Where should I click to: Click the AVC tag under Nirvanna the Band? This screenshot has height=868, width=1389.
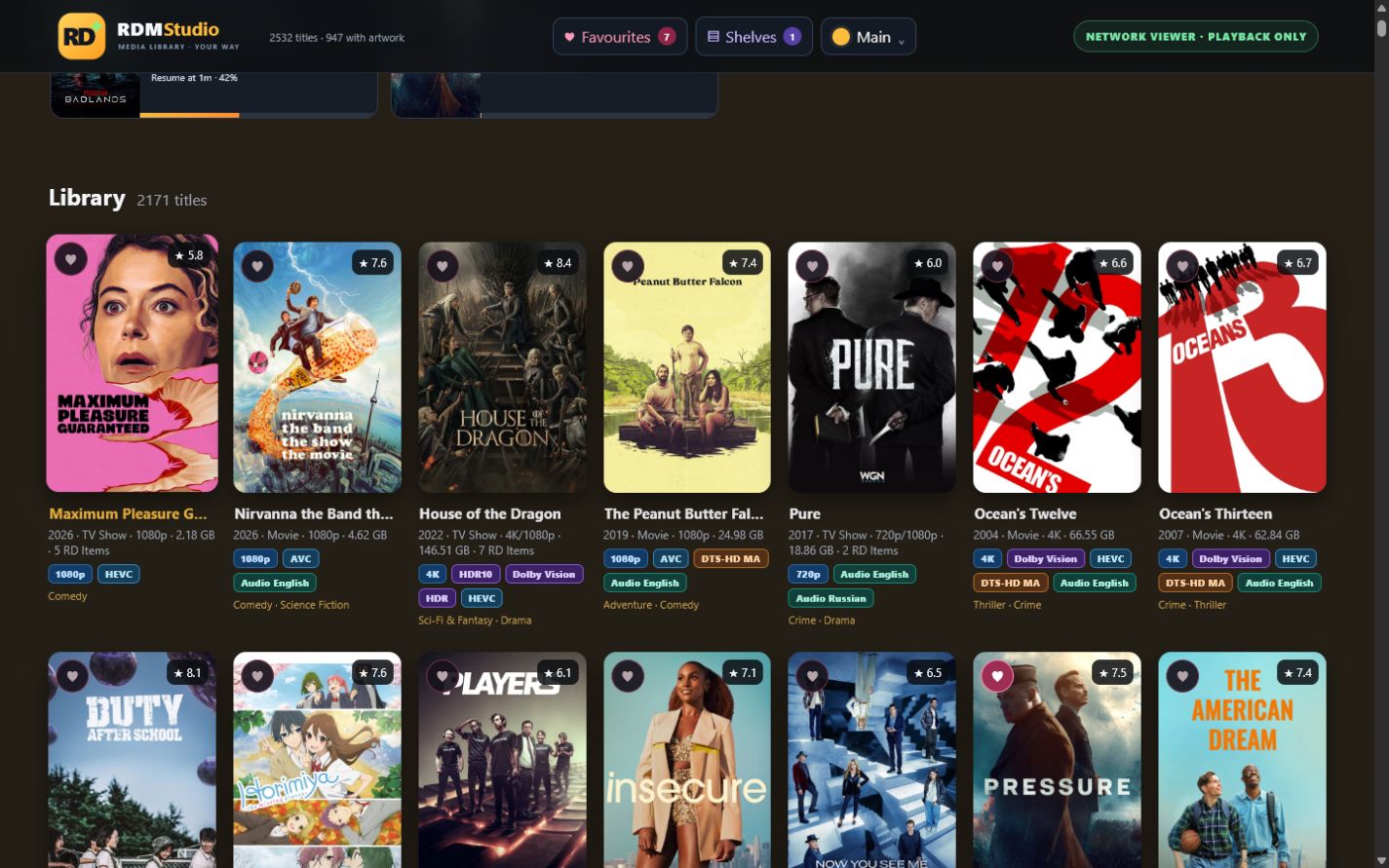[x=300, y=558]
